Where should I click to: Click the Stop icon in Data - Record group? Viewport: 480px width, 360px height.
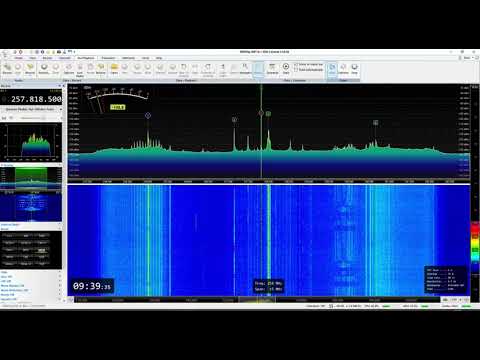tap(56, 69)
